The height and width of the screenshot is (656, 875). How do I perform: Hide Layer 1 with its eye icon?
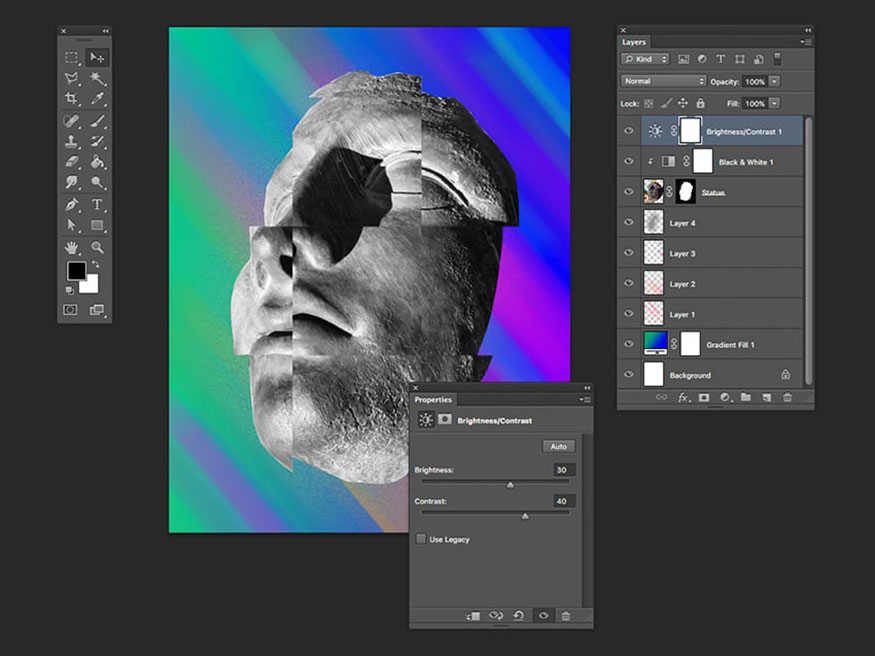(629, 313)
